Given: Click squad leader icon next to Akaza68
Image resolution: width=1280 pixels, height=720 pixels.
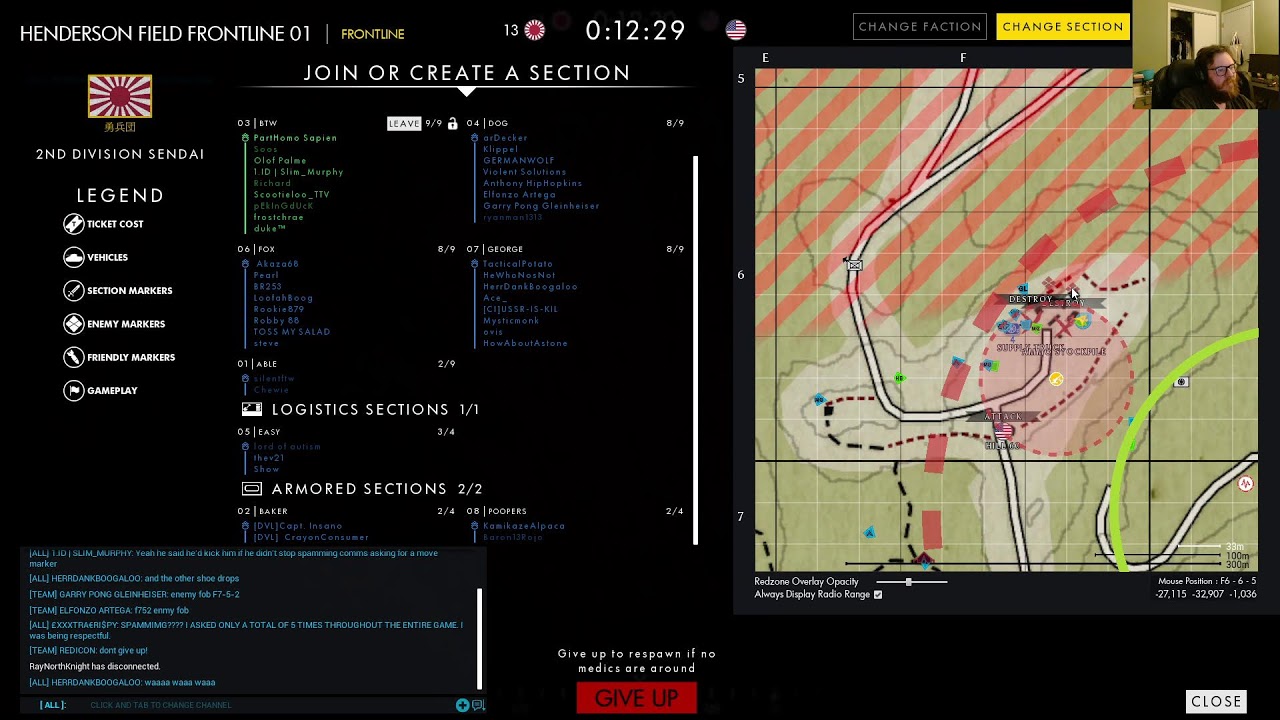Looking at the screenshot, I should coord(246,264).
